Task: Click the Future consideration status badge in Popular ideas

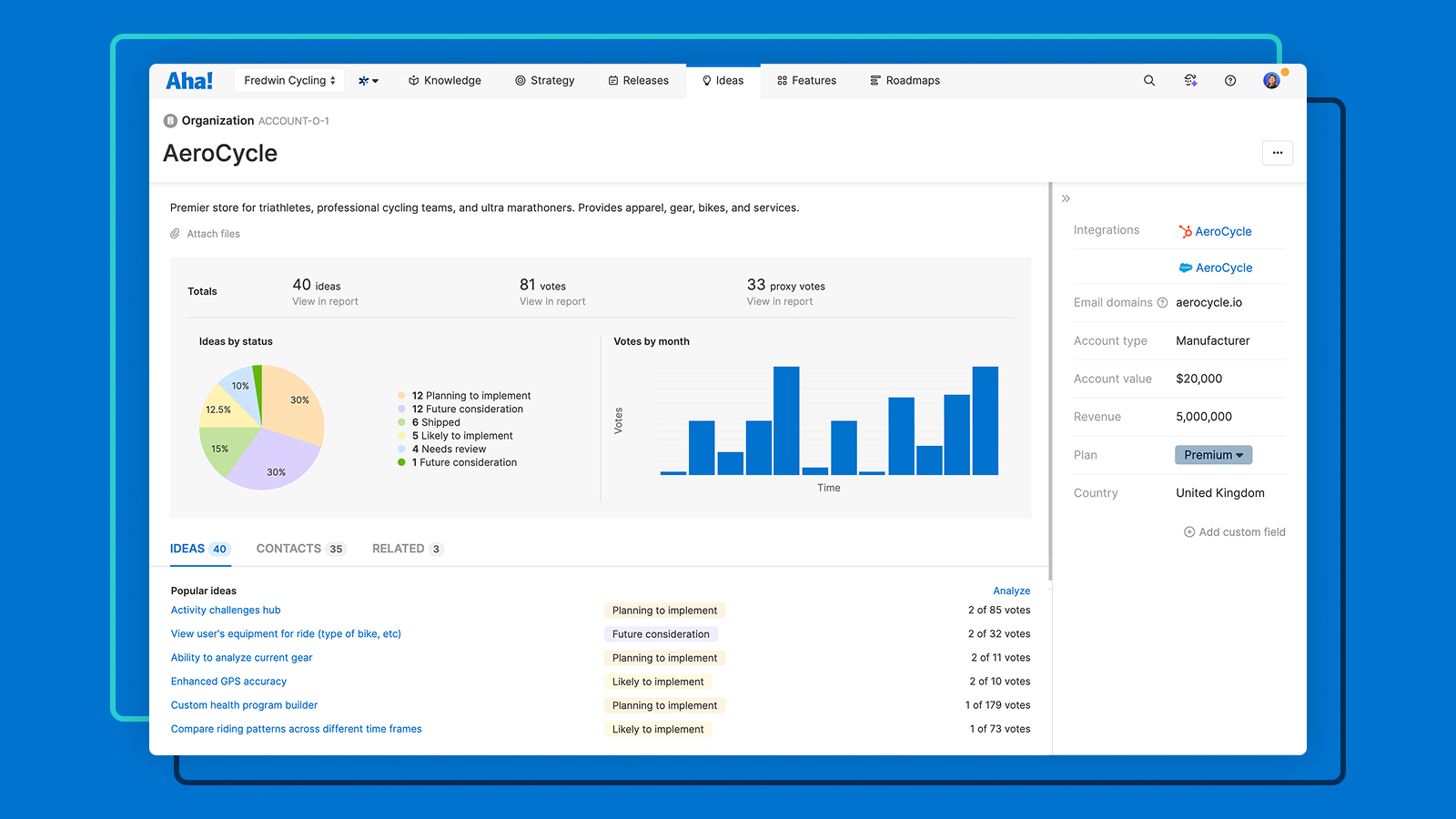Action: tap(661, 634)
